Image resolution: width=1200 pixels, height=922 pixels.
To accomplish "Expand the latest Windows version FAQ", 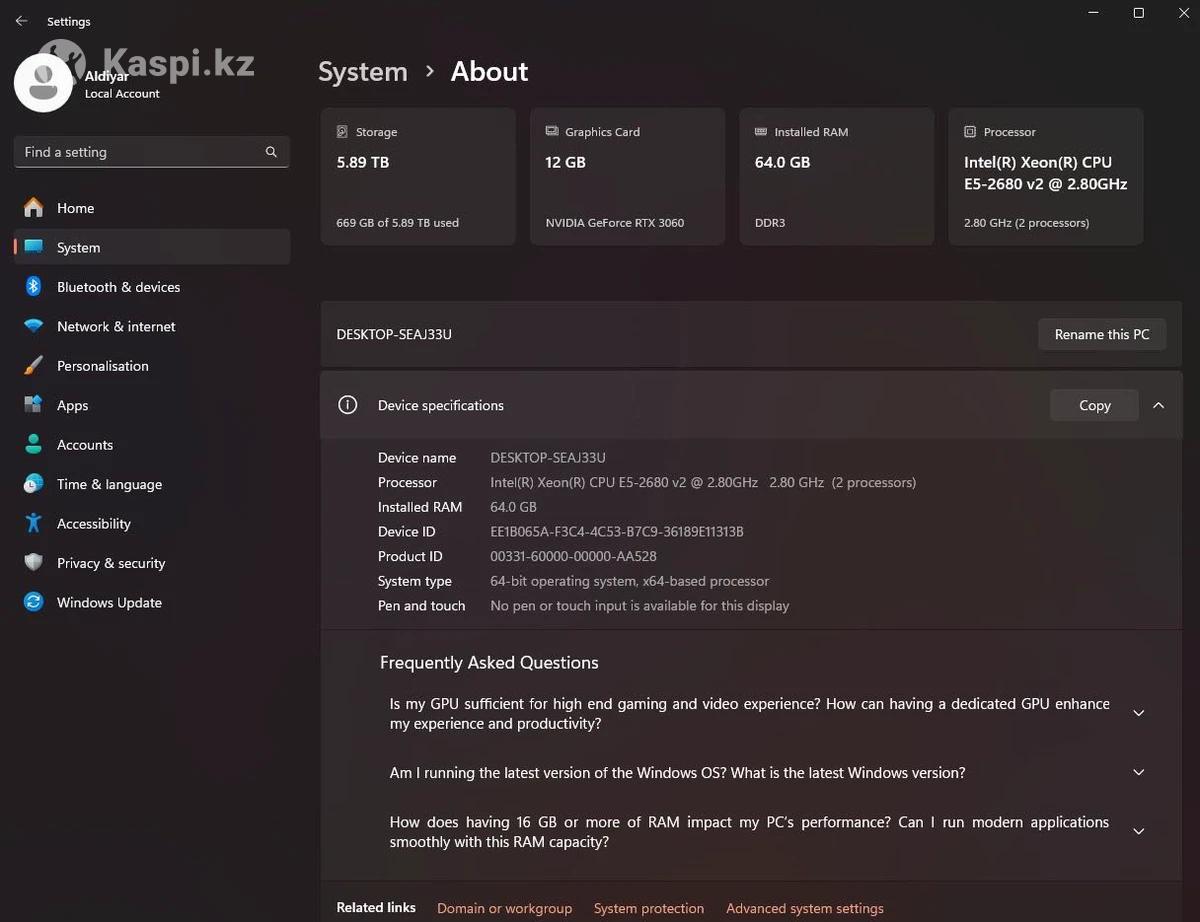I will [x=1138, y=772].
